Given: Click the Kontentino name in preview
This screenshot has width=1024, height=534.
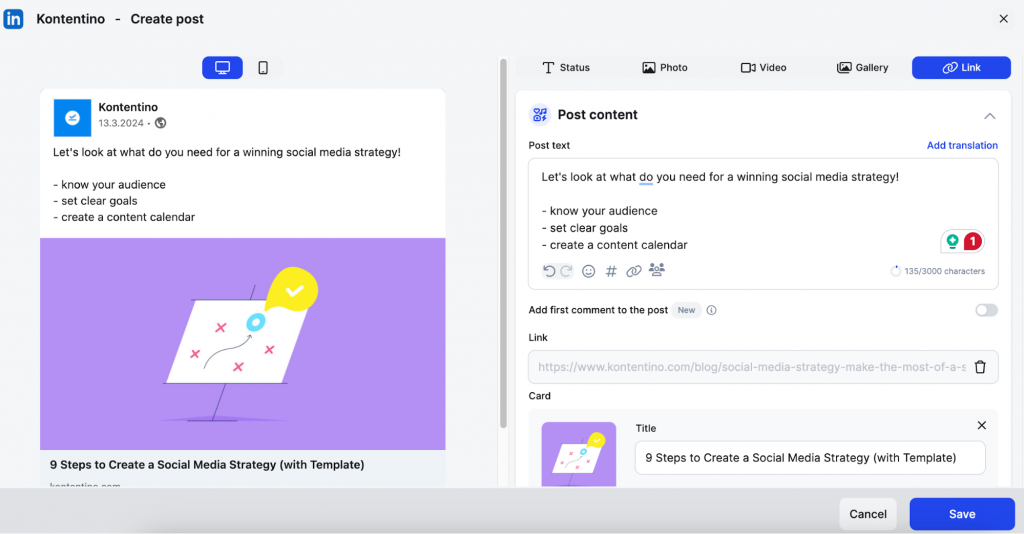Looking at the screenshot, I should tap(128, 107).
